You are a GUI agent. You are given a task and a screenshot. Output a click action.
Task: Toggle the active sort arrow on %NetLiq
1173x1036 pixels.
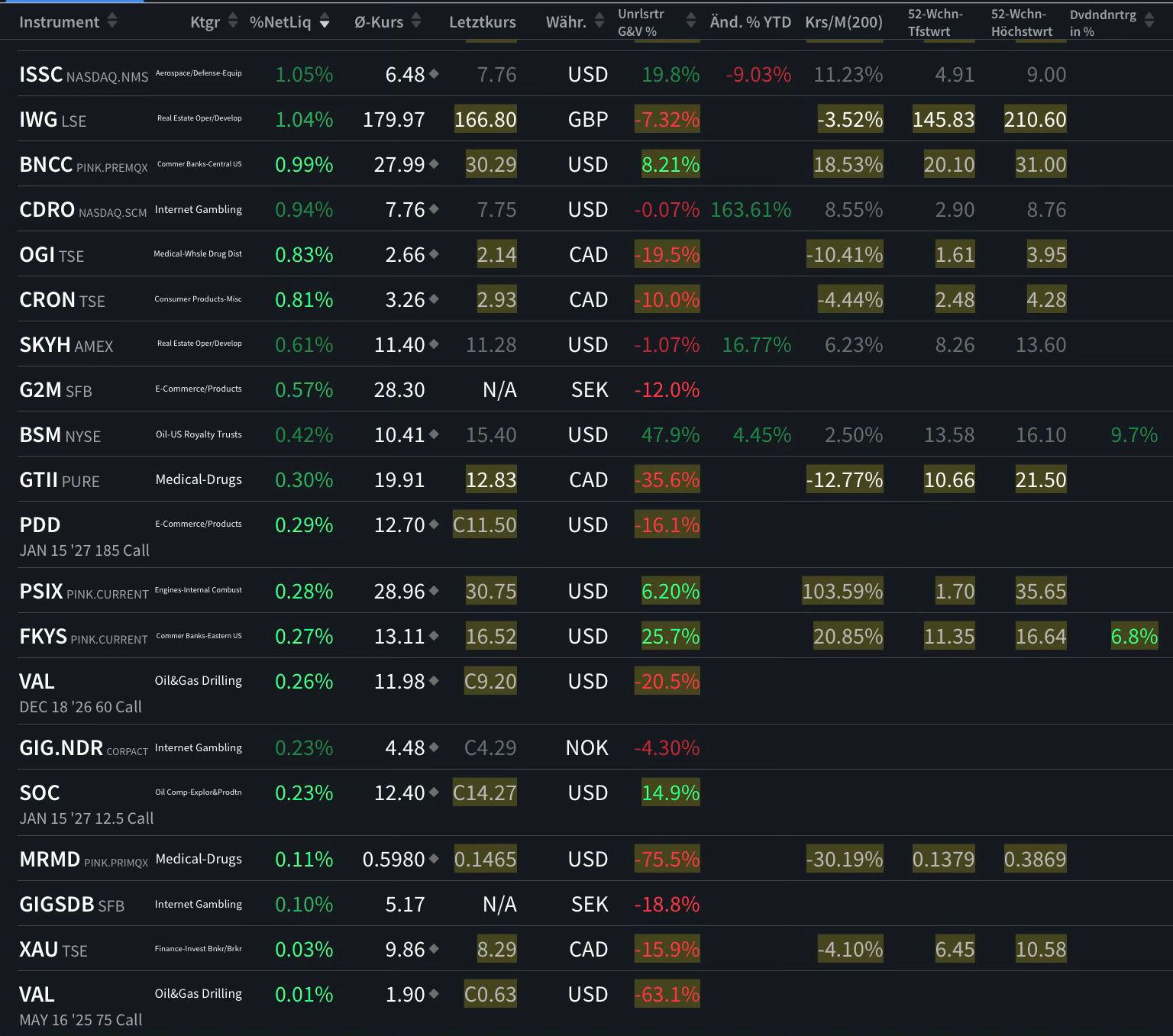[325, 21]
